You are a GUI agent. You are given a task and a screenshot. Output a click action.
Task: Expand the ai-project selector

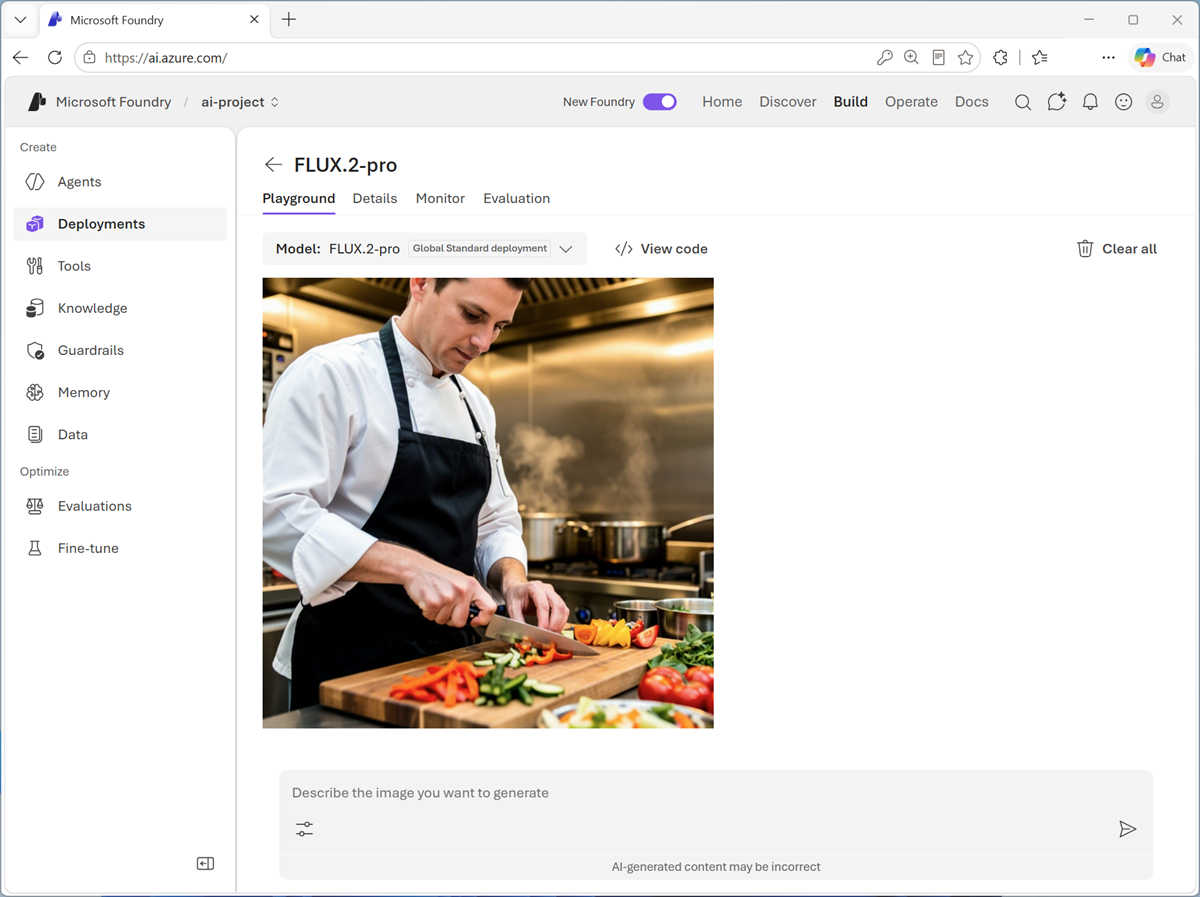tap(240, 102)
